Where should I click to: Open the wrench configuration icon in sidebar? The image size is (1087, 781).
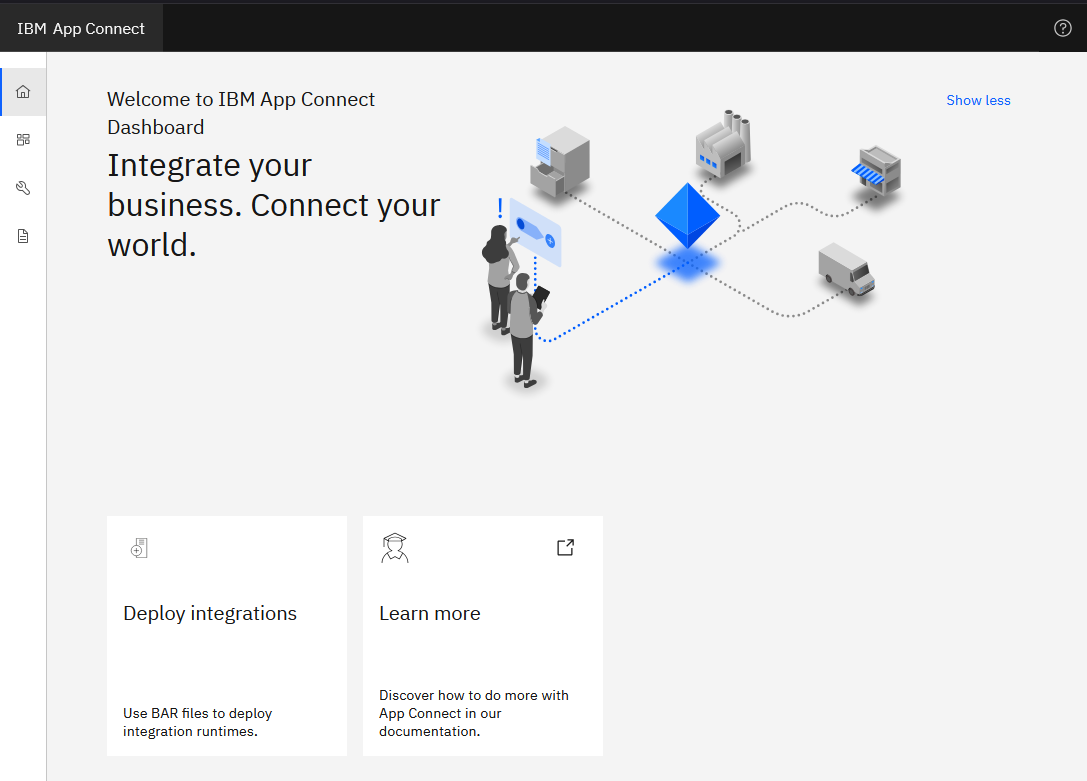point(23,188)
